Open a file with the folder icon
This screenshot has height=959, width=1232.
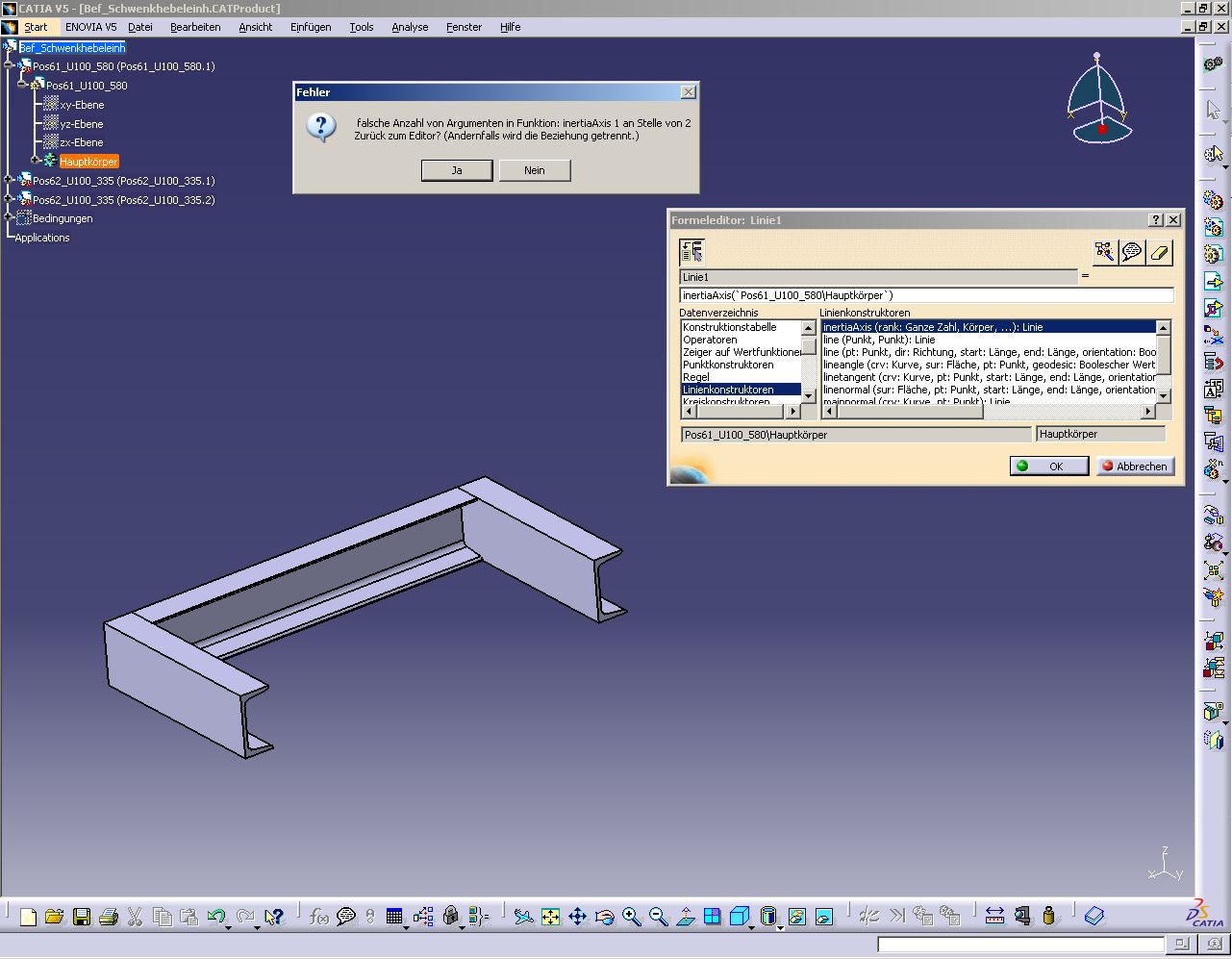tap(54, 917)
